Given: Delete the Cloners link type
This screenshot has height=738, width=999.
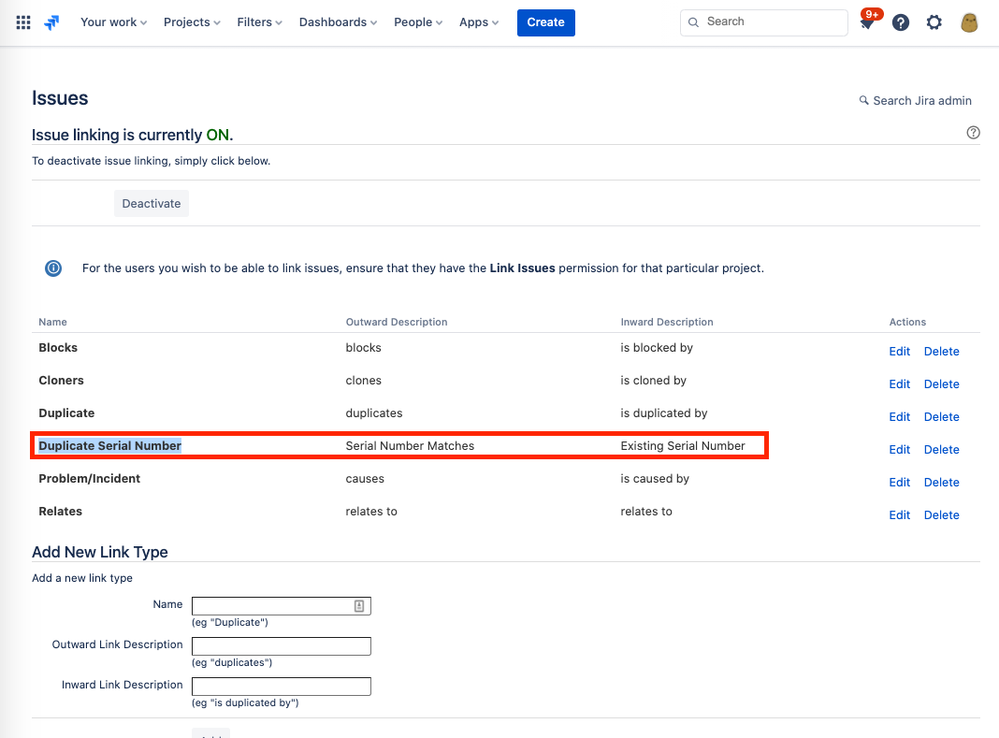Looking at the screenshot, I should click(x=941, y=384).
